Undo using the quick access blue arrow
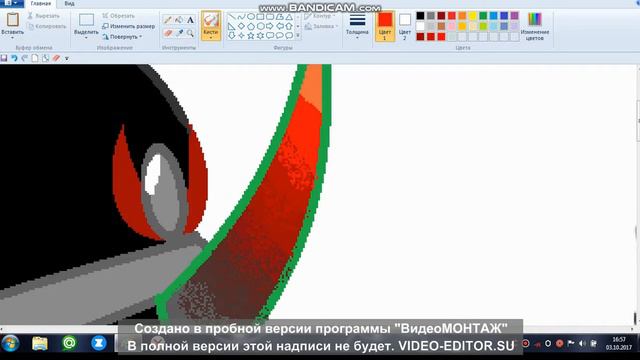The height and width of the screenshot is (360, 640). click(14, 58)
